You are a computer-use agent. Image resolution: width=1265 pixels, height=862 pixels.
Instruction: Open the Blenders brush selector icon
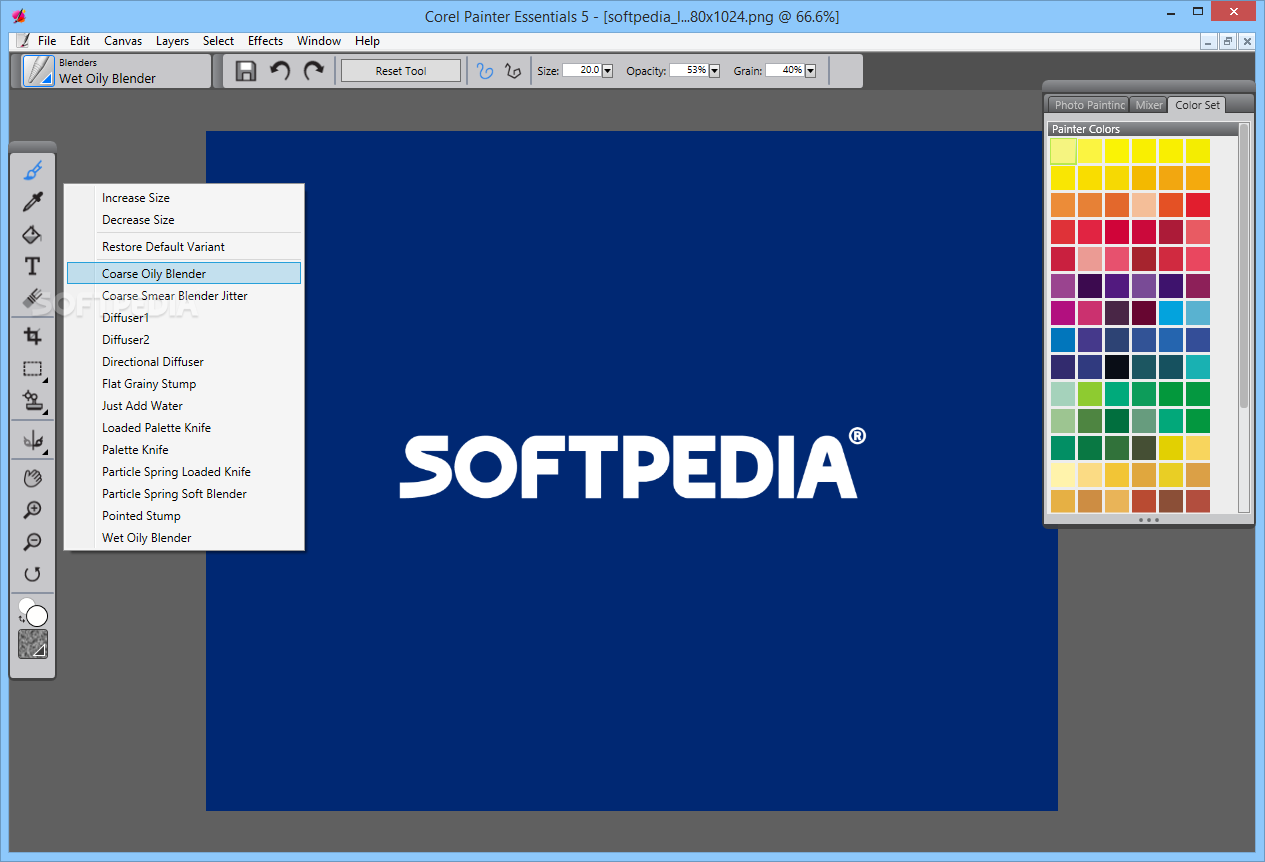[38, 71]
